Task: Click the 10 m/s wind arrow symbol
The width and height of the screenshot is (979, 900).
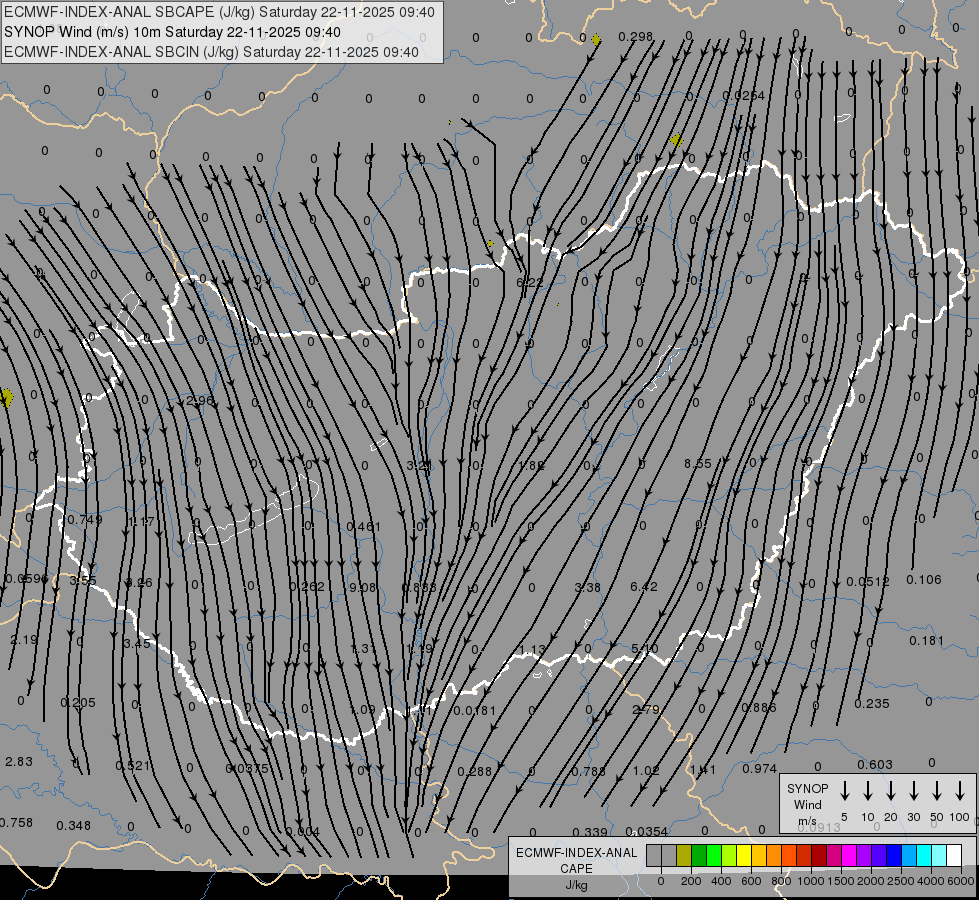Action: pyautogui.click(x=868, y=791)
